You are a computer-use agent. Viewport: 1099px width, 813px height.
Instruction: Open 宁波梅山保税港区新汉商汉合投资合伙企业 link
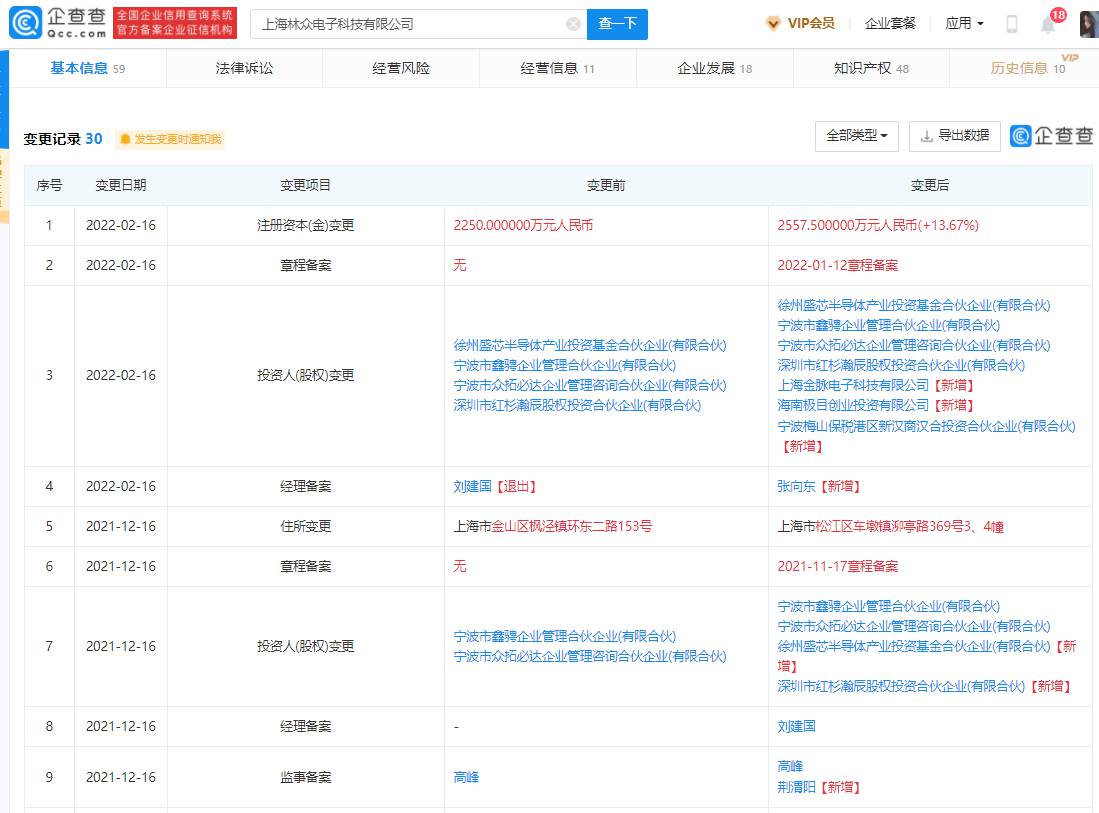pos(926,426)
